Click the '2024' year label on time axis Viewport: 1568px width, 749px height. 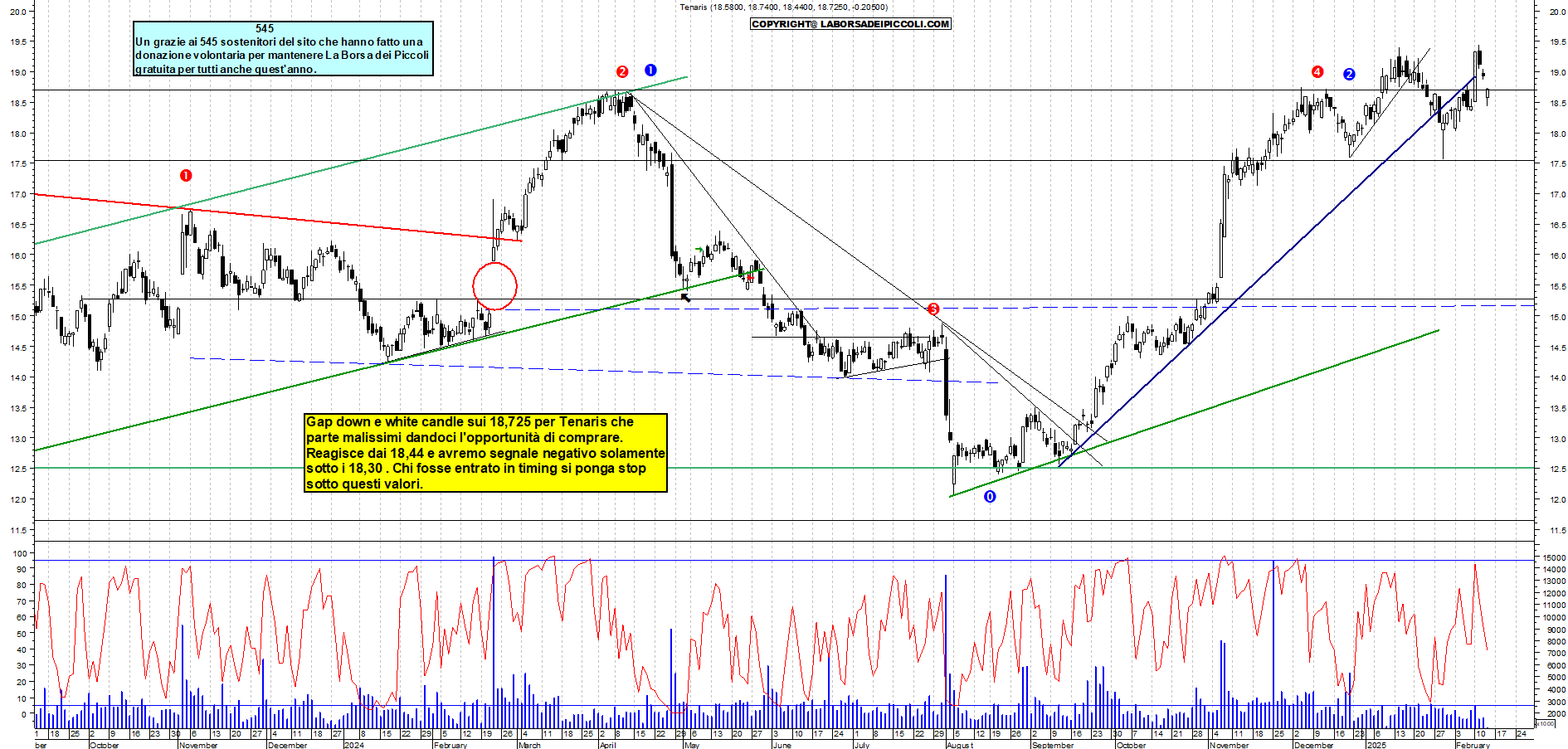pyautogui.click(x=353, y=745)
